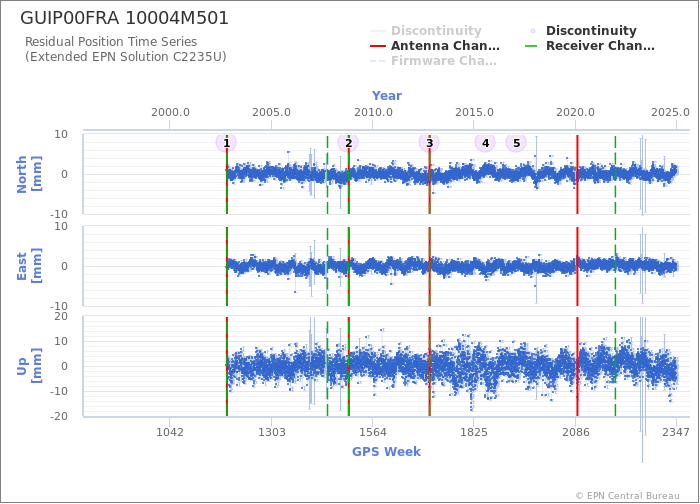The image size is (700, 504).
Task: Click the 2347 GPS week tick label
Action: 676,432
